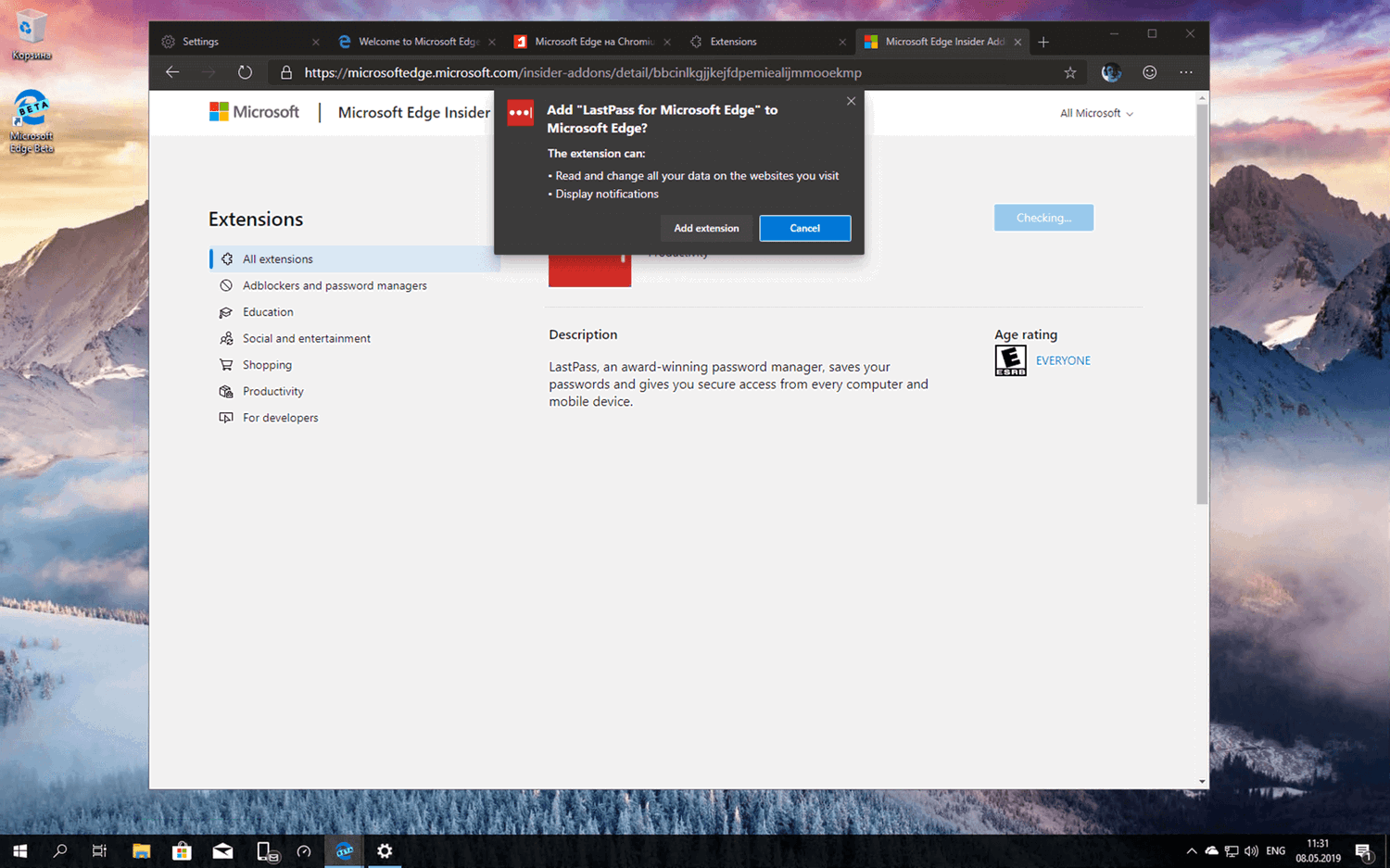Open the taskbar clock and date
Screen dimensions: 1390x868
[x=1318, y=850]
